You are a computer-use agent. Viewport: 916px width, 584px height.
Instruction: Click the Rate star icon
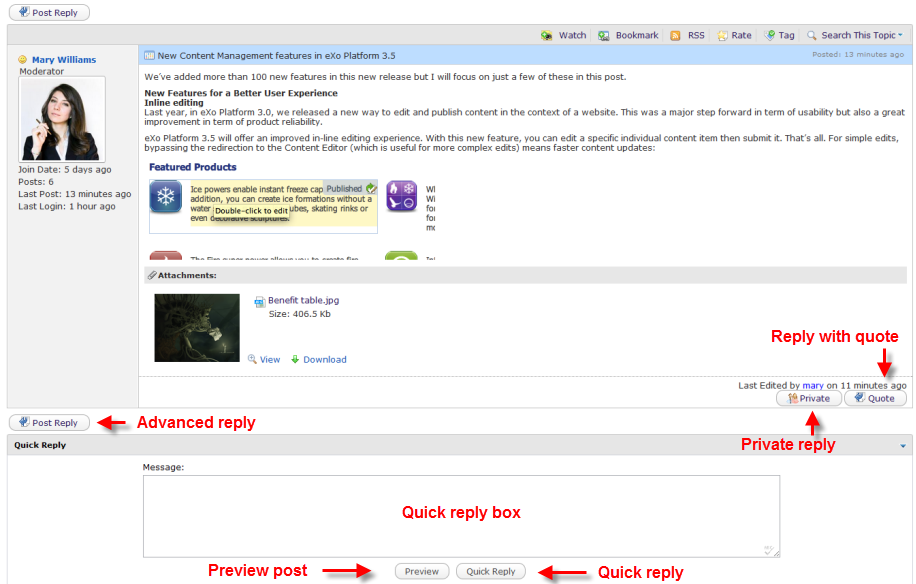(722, 35)
